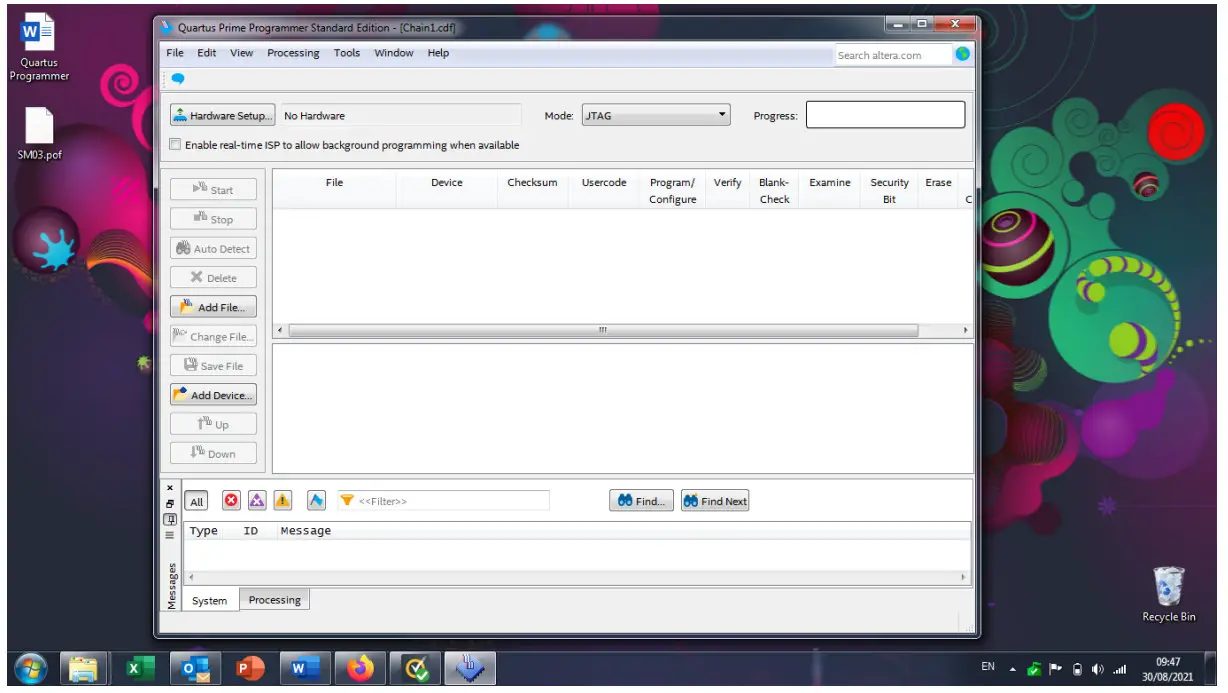Click the Find... button
This screenshot has width=1228, height=693.
click(641, 501)
